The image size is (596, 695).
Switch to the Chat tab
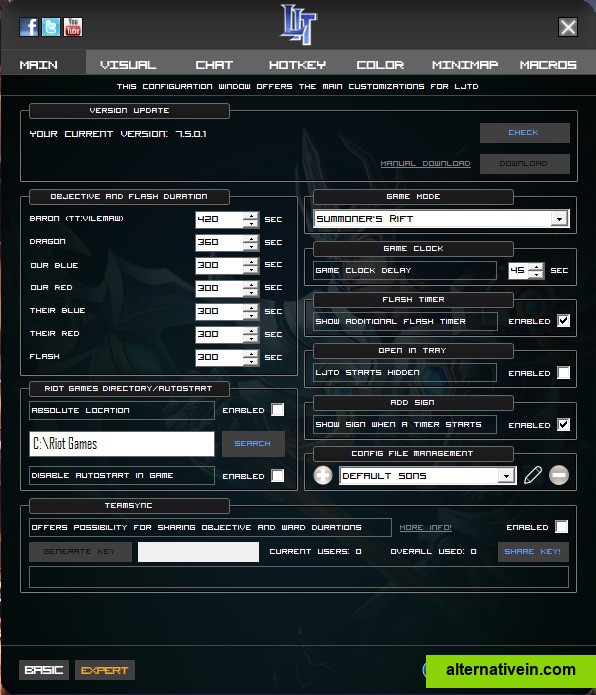[214, 65]
